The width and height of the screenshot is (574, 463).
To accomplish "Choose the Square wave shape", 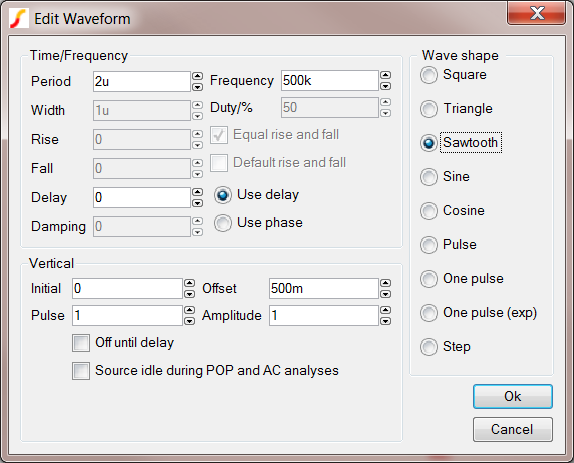I will pyautogui.click(x=429, y=75).
